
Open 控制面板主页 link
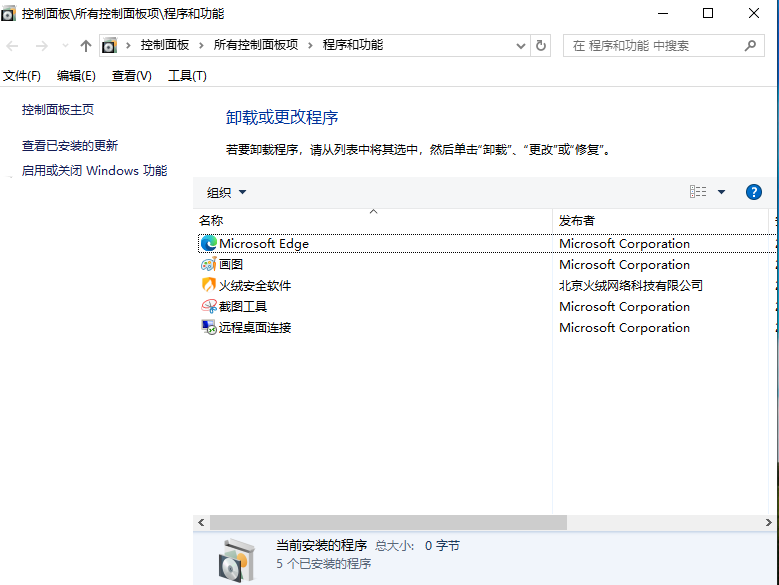click(x=58, y=110)
